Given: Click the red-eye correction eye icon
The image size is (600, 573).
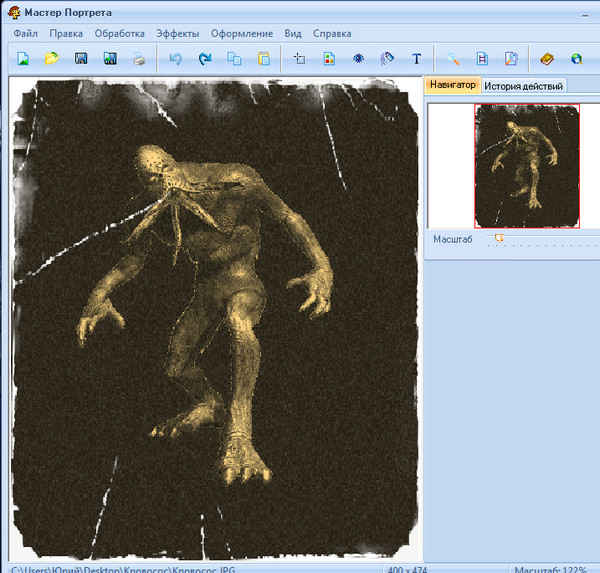Looking at the screenshot, I should tap(358, 59).
